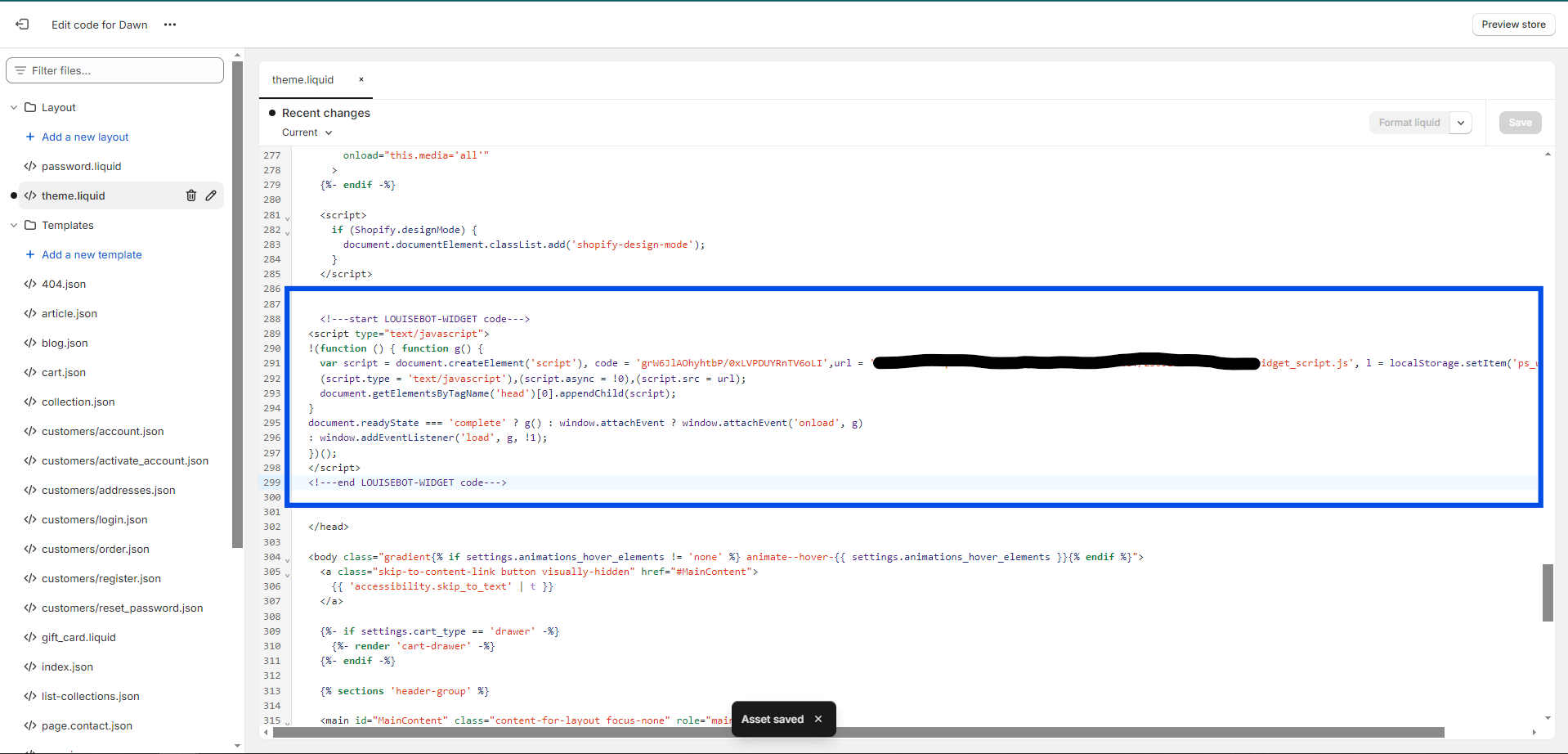The height and width of the screenshot is (754, 1568).
Task: Open gift_card.liquid file
Action: 78,637
